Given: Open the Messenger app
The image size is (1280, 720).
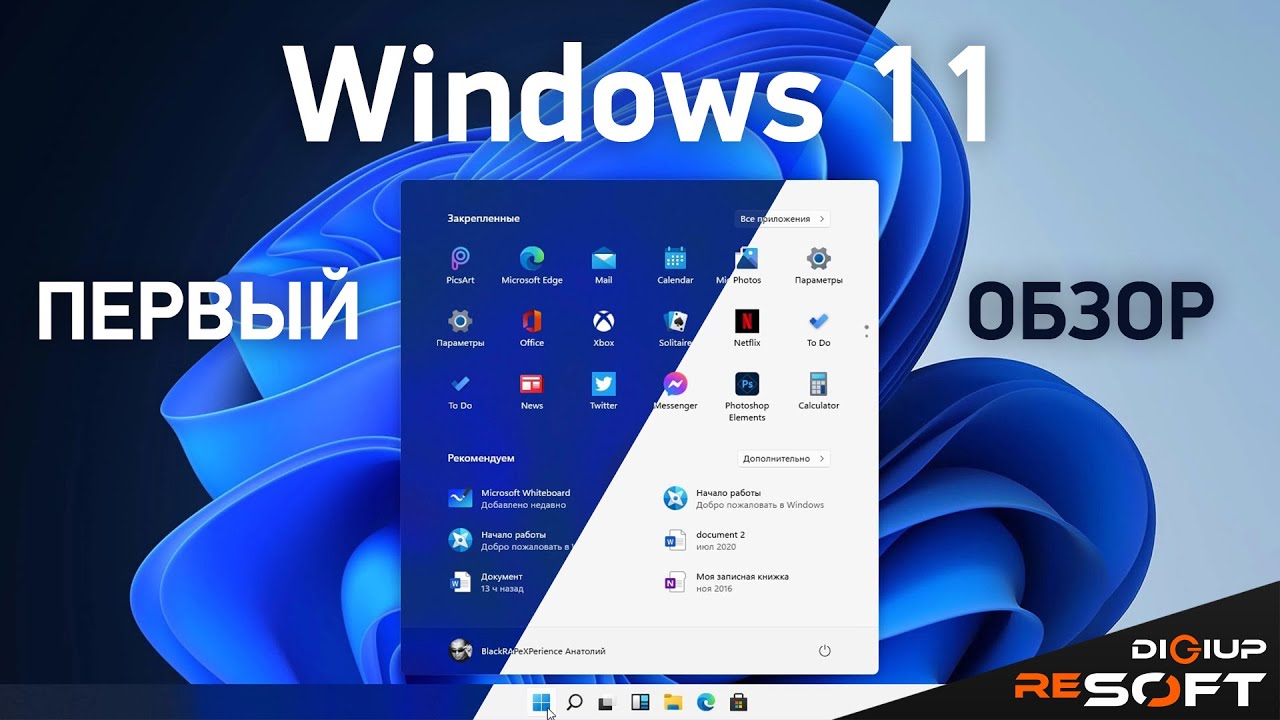Looking at the screenshot, I should point(675,391).
